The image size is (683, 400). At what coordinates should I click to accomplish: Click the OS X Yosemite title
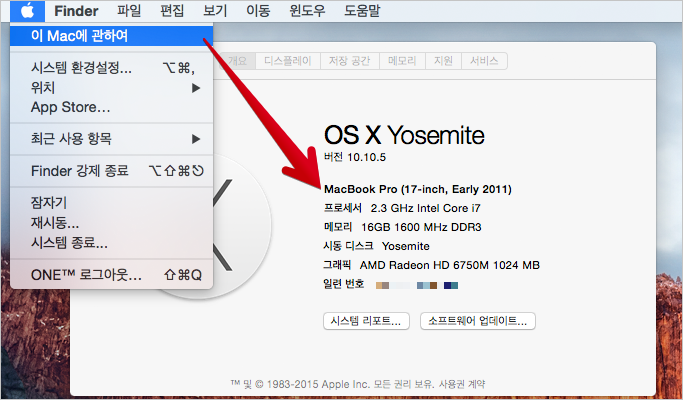(x=404, y=135)
